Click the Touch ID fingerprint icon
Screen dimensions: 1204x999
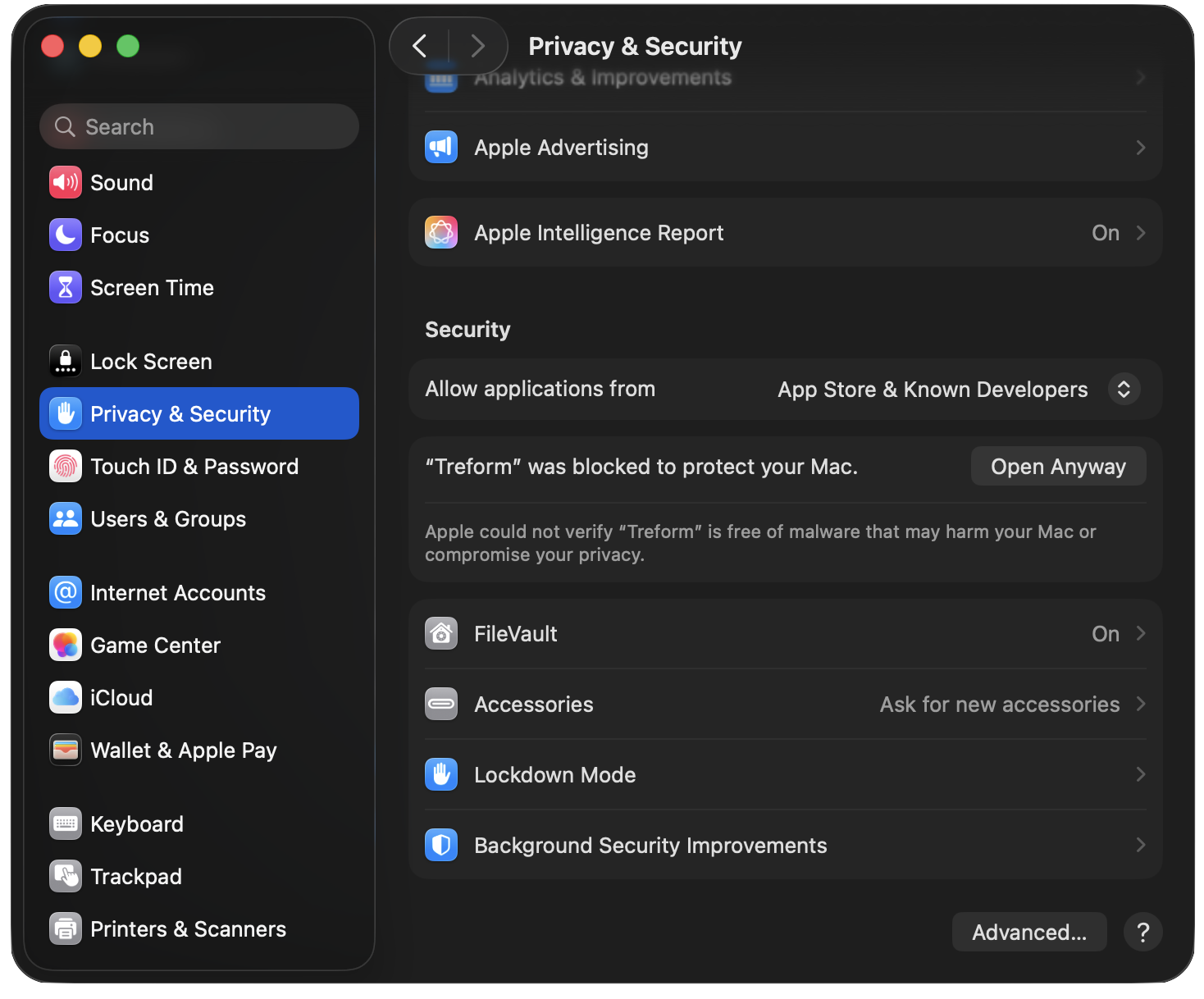[66, 466]
